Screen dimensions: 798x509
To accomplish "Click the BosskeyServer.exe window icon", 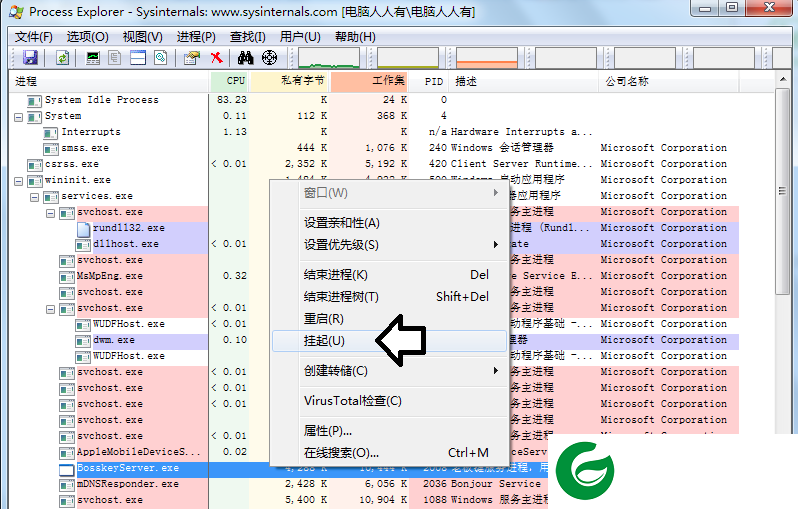I will [67, 469].
